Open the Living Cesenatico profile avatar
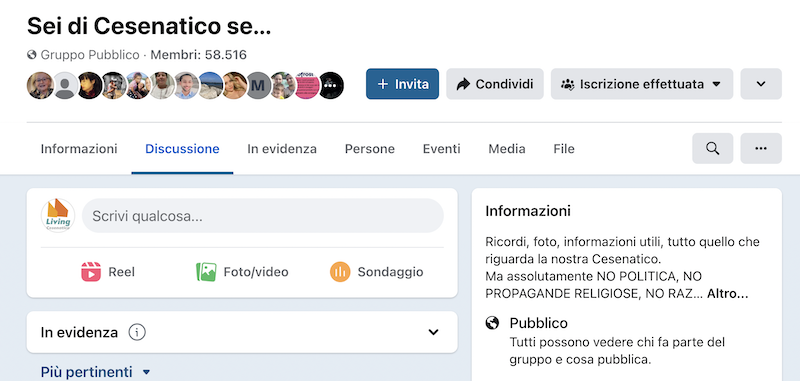 click(x=58, y=216)
